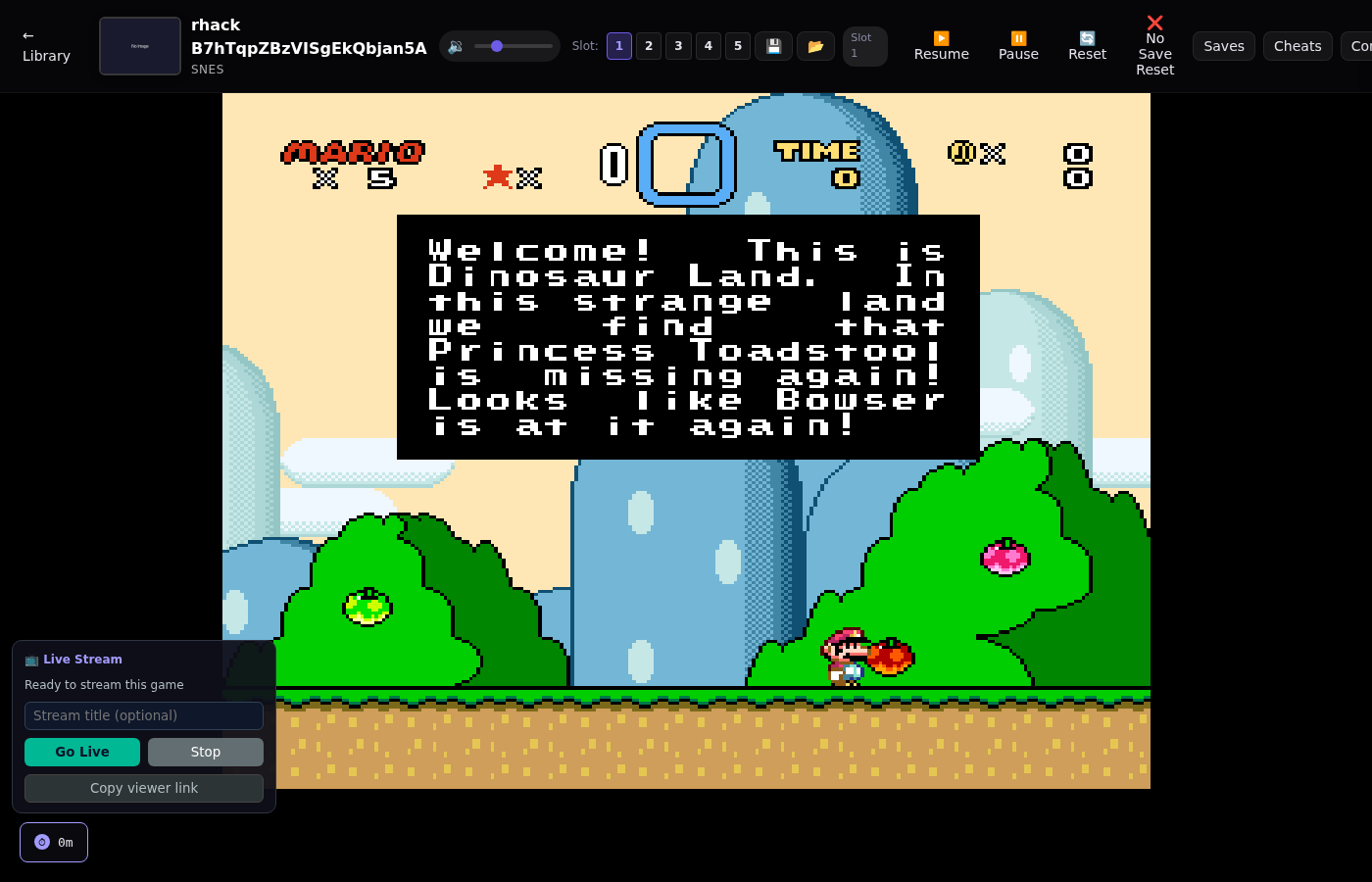Resume the game emulation

tap(942, 46)
